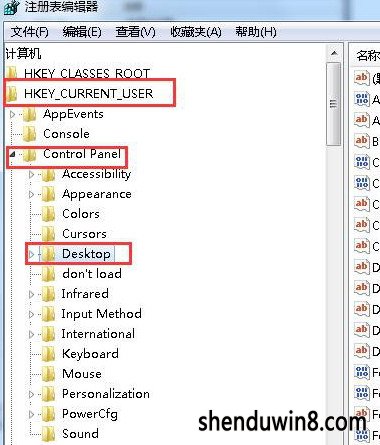The height and width of the screenshot is (445, 380).
Task: Collapse the Control Panel key
Action: pyautogui.click(x=12, y=154)
